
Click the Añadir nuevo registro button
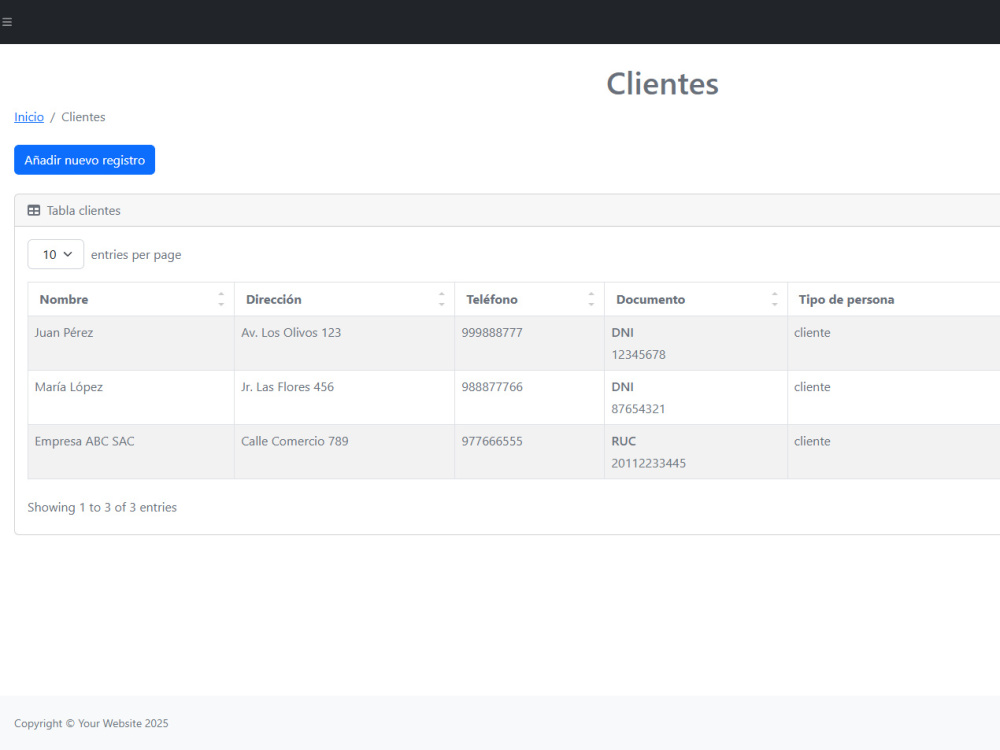(x=84, y=160)
